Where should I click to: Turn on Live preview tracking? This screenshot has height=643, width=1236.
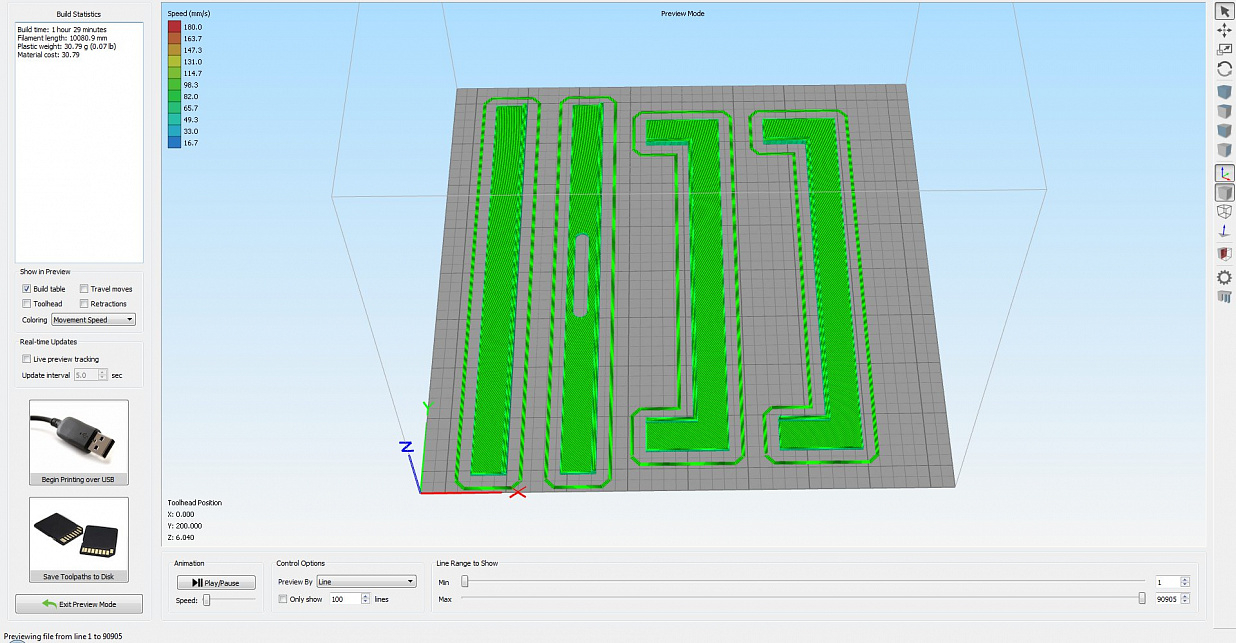(27, 359)
